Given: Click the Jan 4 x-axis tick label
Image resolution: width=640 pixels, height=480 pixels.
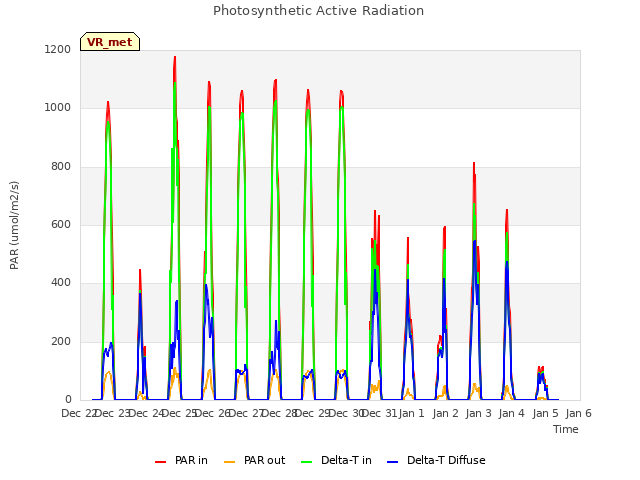Looking at the screenshot, I should [x=511, y=413].
